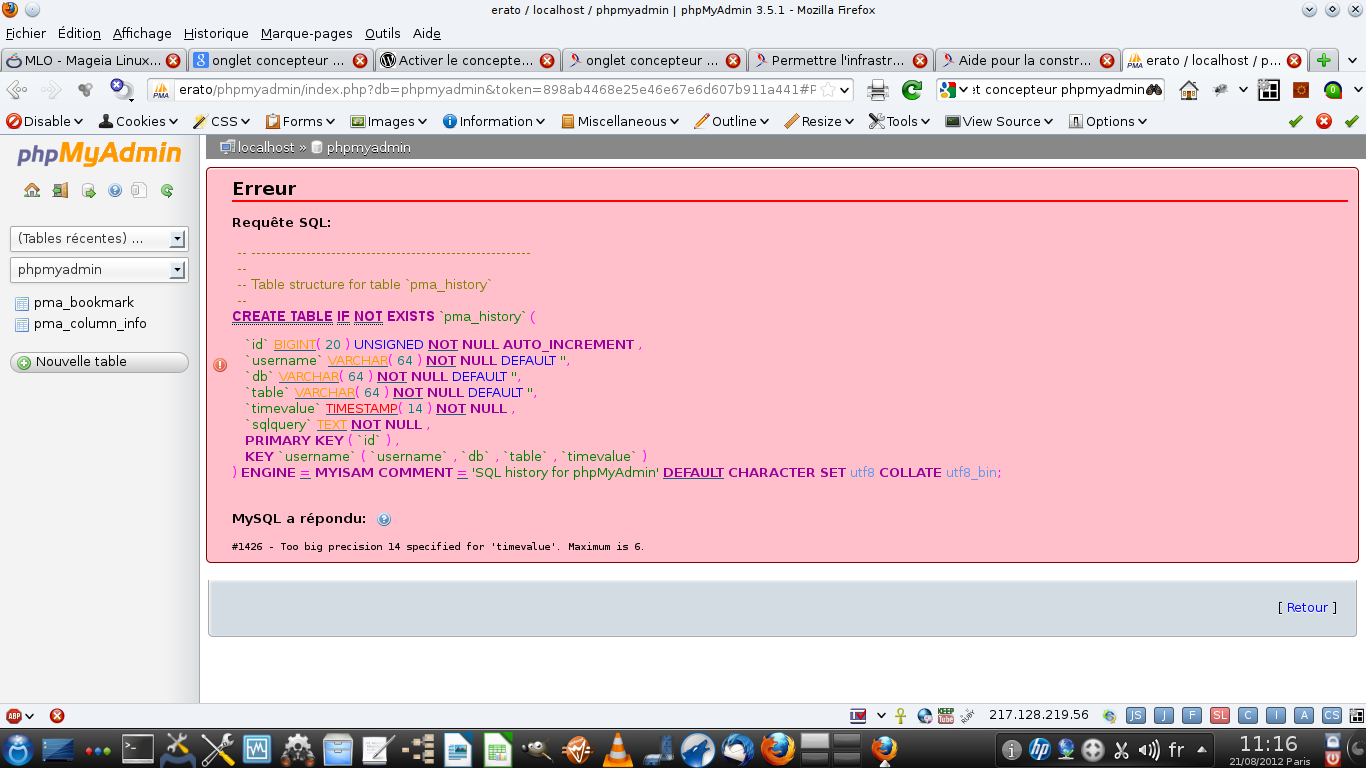
Task: Reload the page with green refresh icon
Action: pyautogui.click(x=911, y=90)
